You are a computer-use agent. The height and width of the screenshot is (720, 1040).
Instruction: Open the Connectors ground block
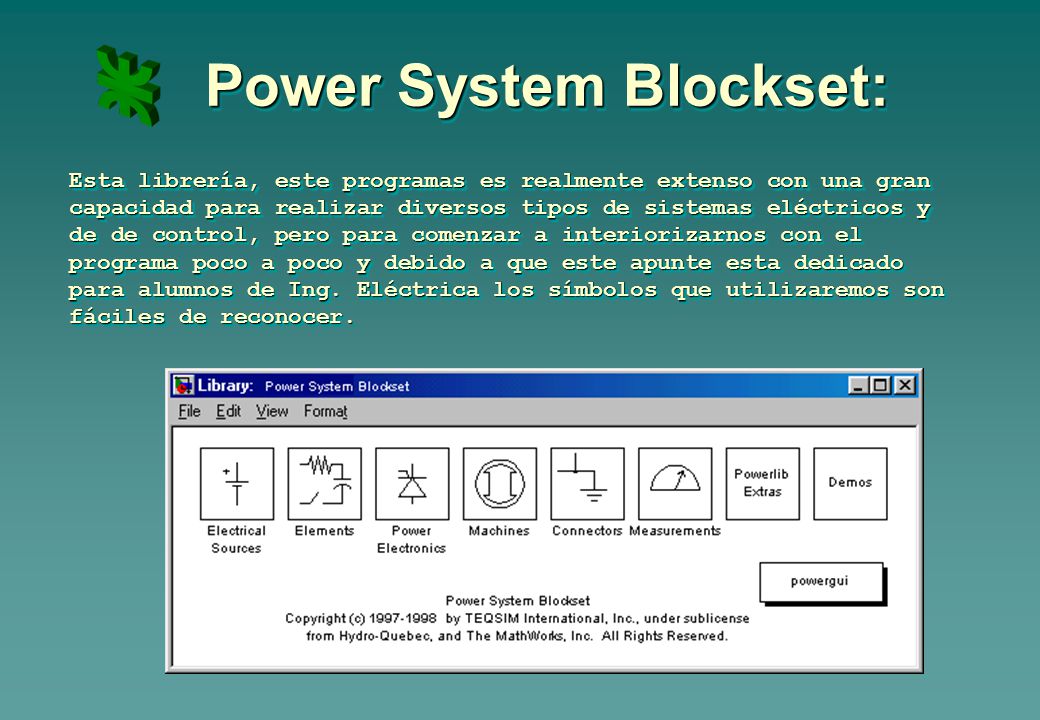coord(587,484)
